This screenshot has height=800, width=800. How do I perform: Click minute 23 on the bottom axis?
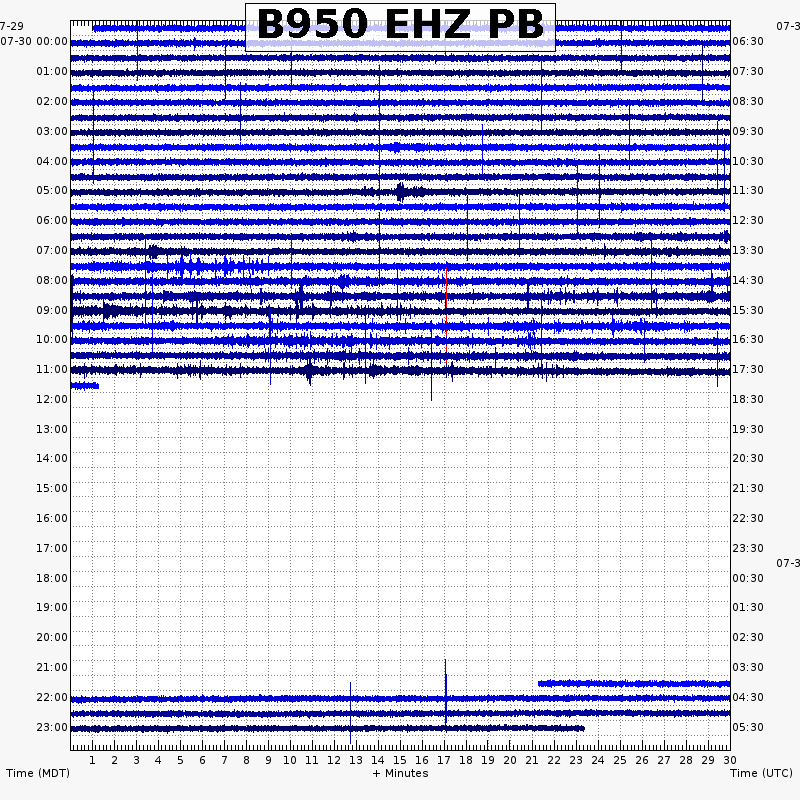tap(576, 760)
